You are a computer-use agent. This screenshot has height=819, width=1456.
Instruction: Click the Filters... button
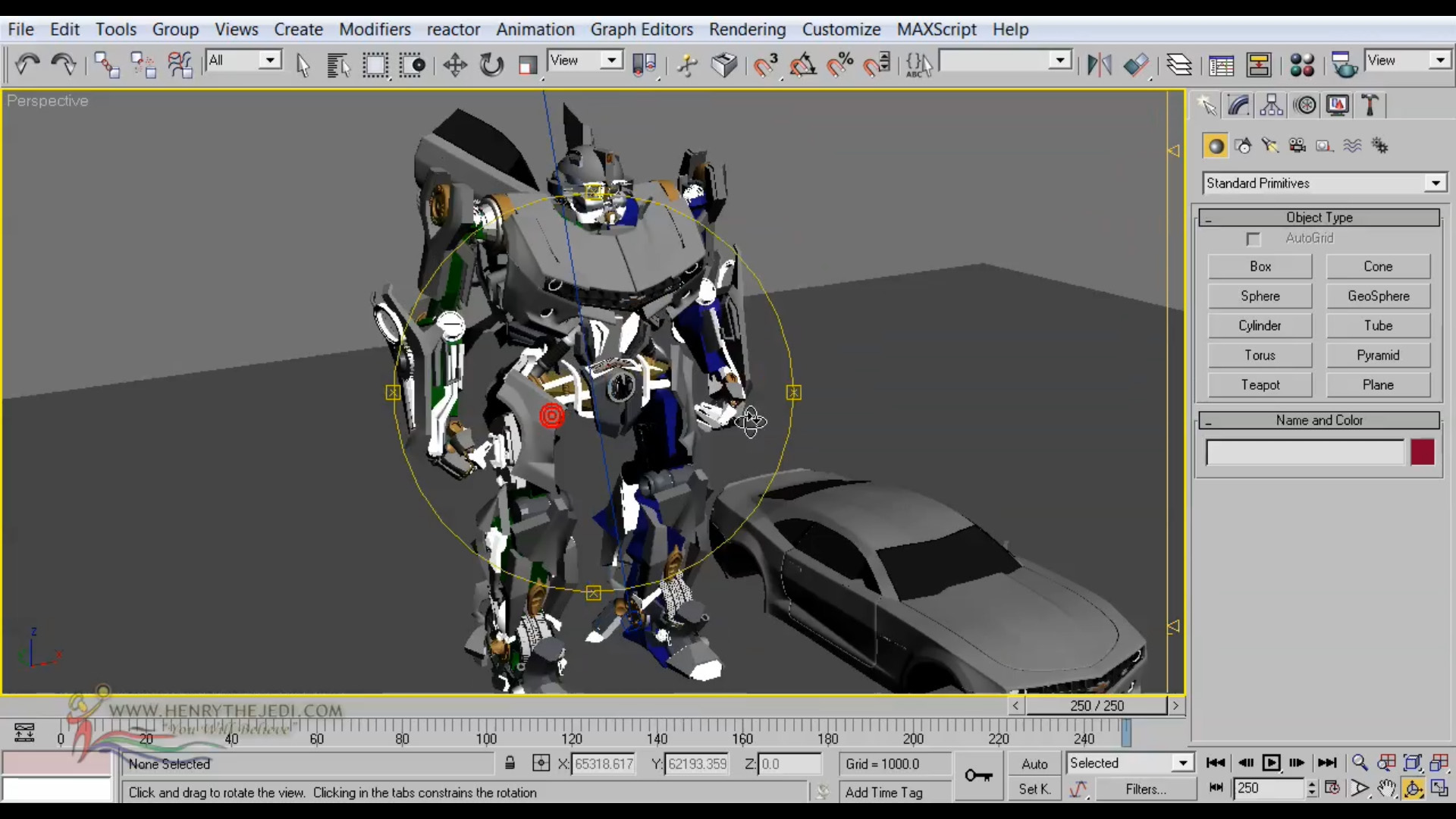coord(1146,789)
